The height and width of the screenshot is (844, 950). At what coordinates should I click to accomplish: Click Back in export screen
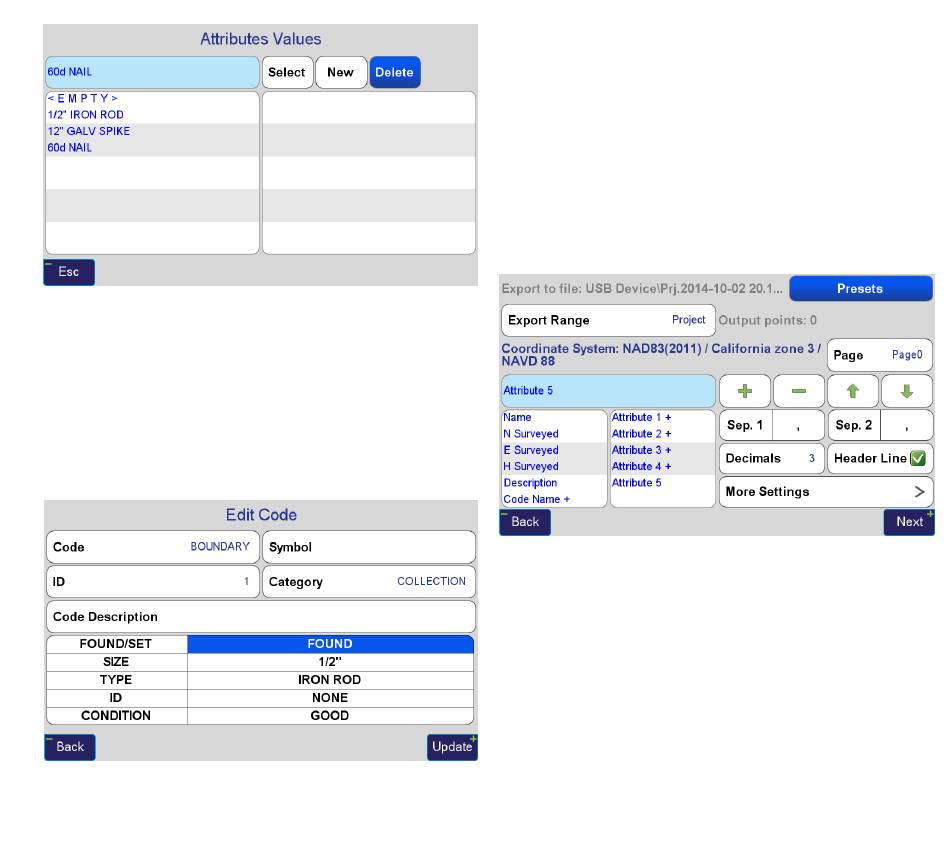525,522
